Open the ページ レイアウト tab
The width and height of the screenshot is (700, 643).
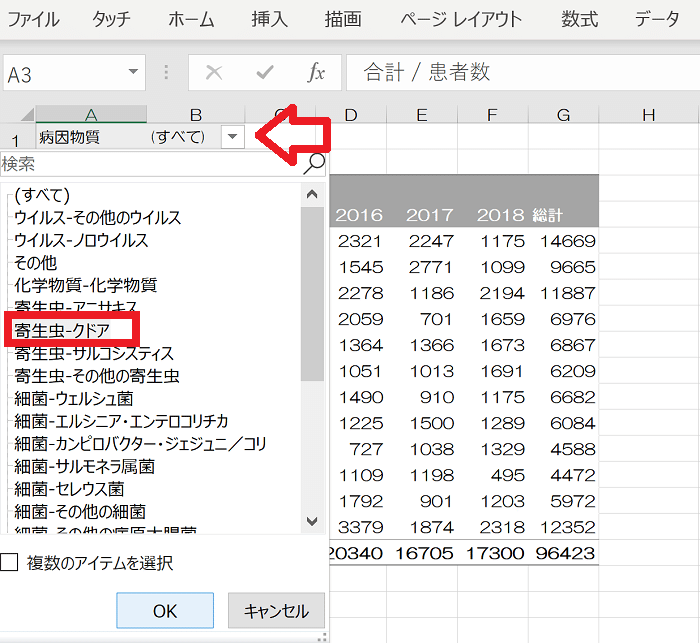[x=461, y=20]
